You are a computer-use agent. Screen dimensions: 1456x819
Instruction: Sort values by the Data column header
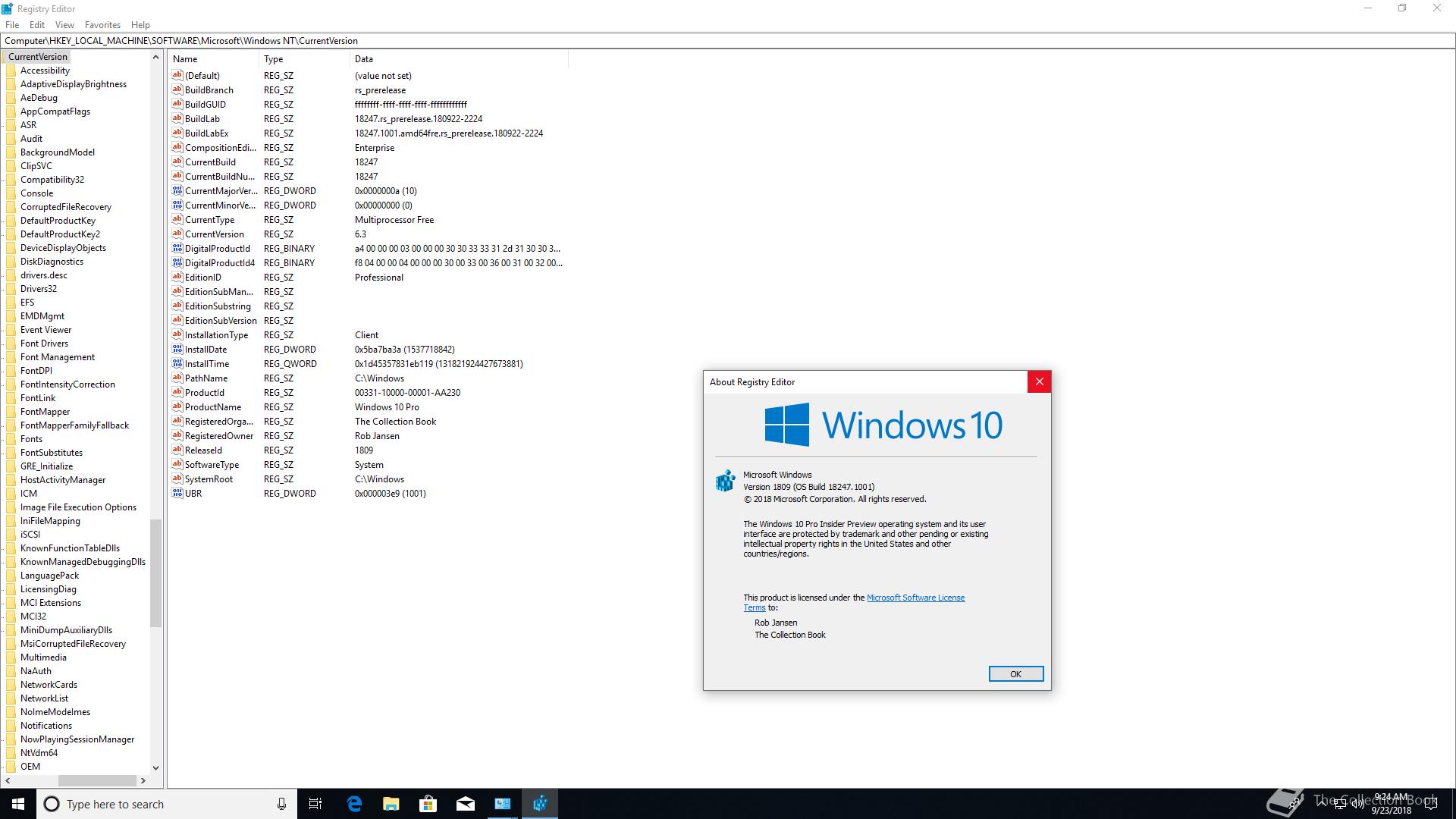459,58
